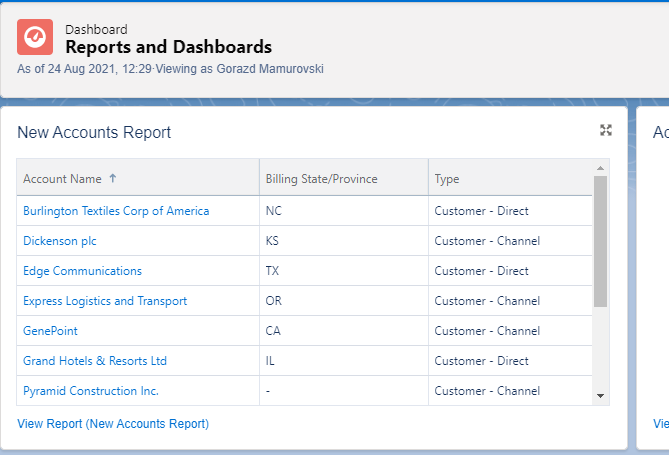Click the partially visible View link at right
The width and height of the screenshot is (669, 456).
coord(661,424)
